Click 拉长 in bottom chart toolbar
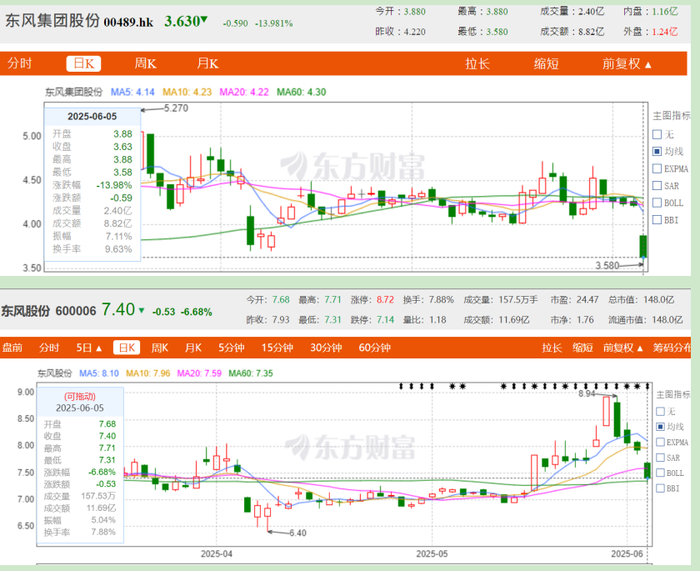 tap(552, 347)
